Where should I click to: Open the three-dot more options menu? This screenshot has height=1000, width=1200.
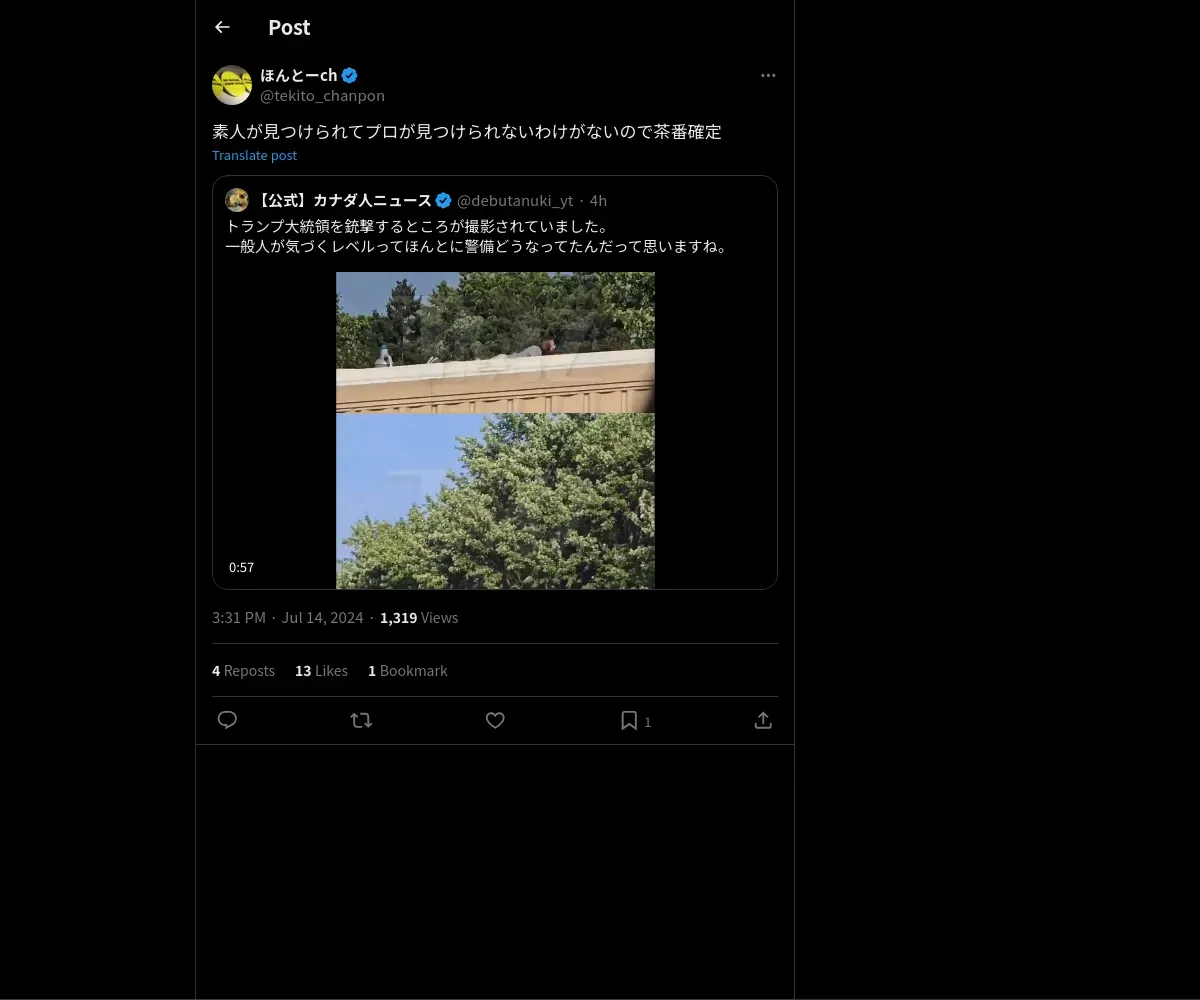pos(768,76)
